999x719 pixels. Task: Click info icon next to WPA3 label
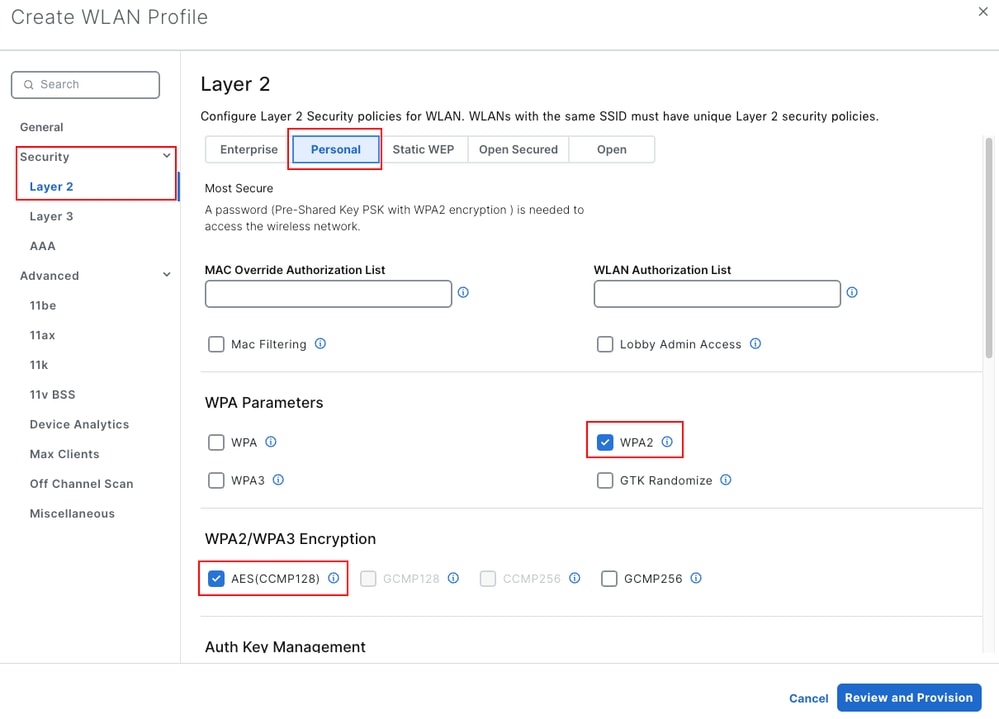[x=278, y=480]
